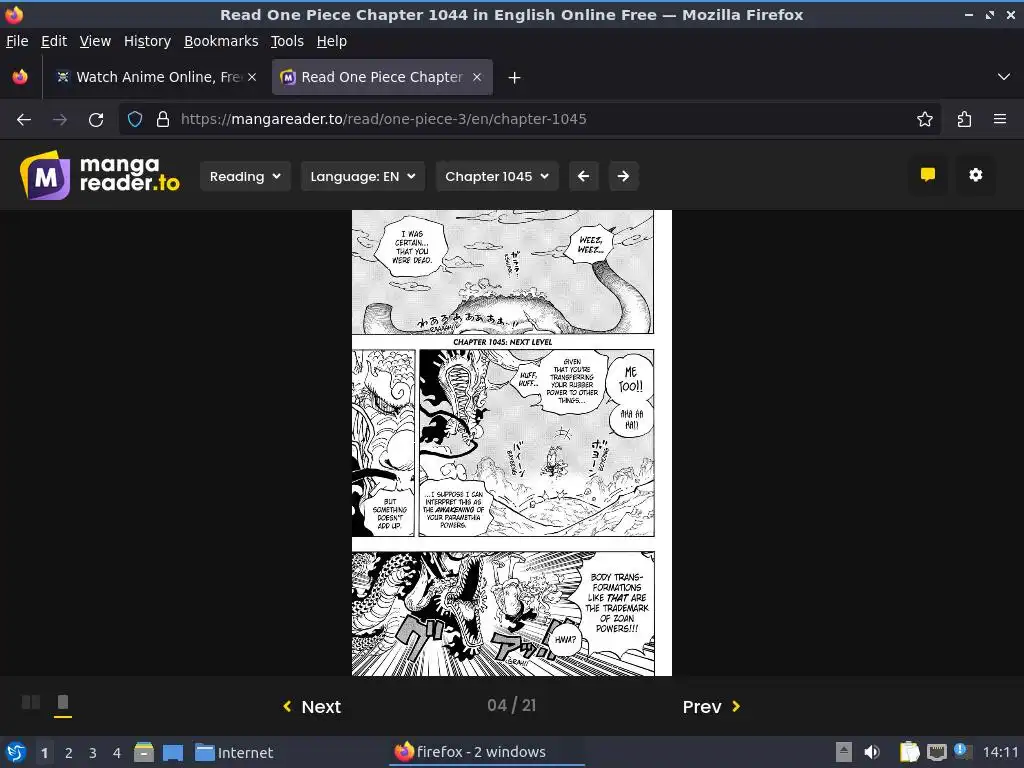Open the desktop start menu icon
The width and height of the screenshot is (1024, 768).
[x=16, y=752]
